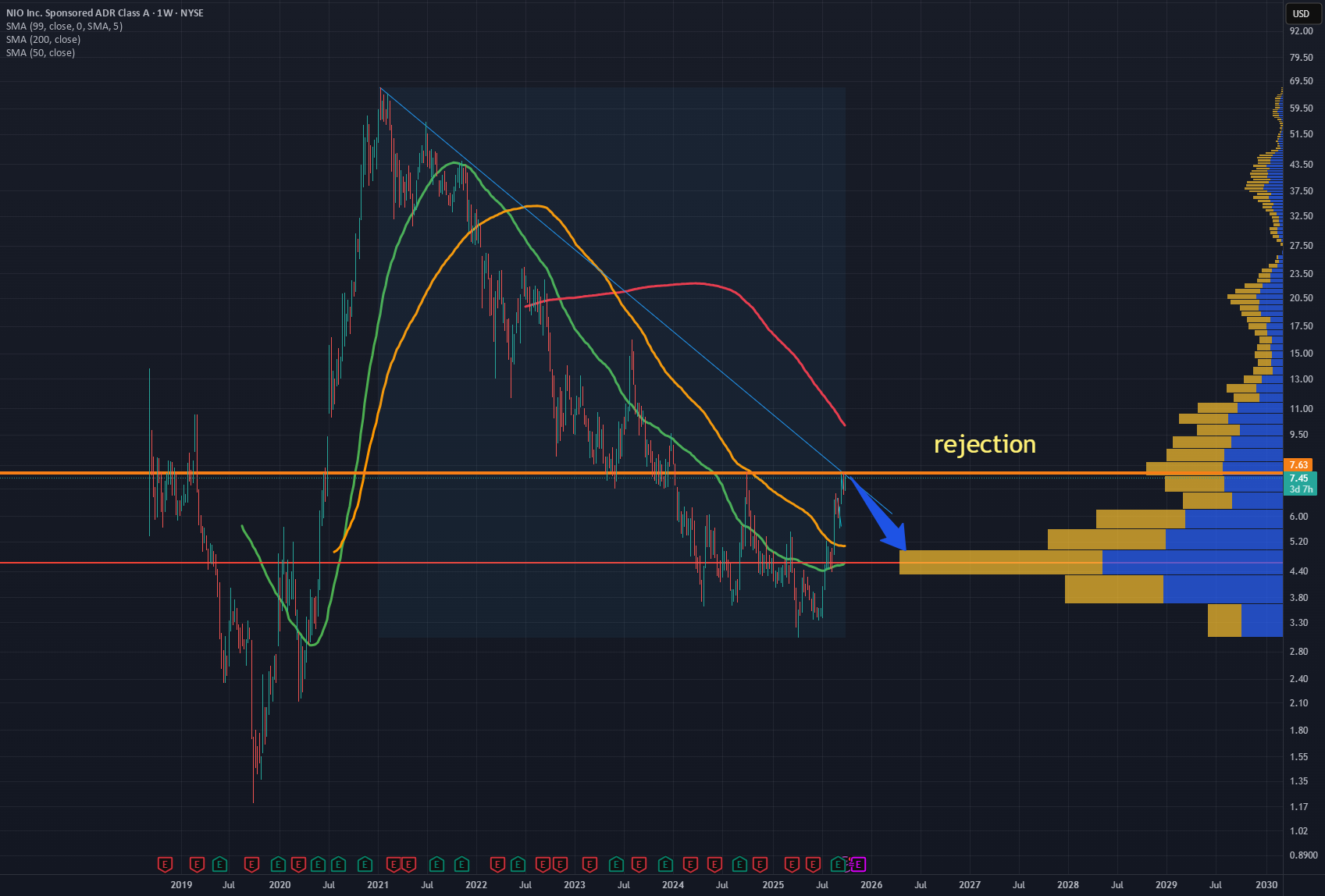Click the NIO Inc. Sponsored ADR symbol title
This screenshot has height=896, width=1325.
pyautogui.click(x=105, y=12)
